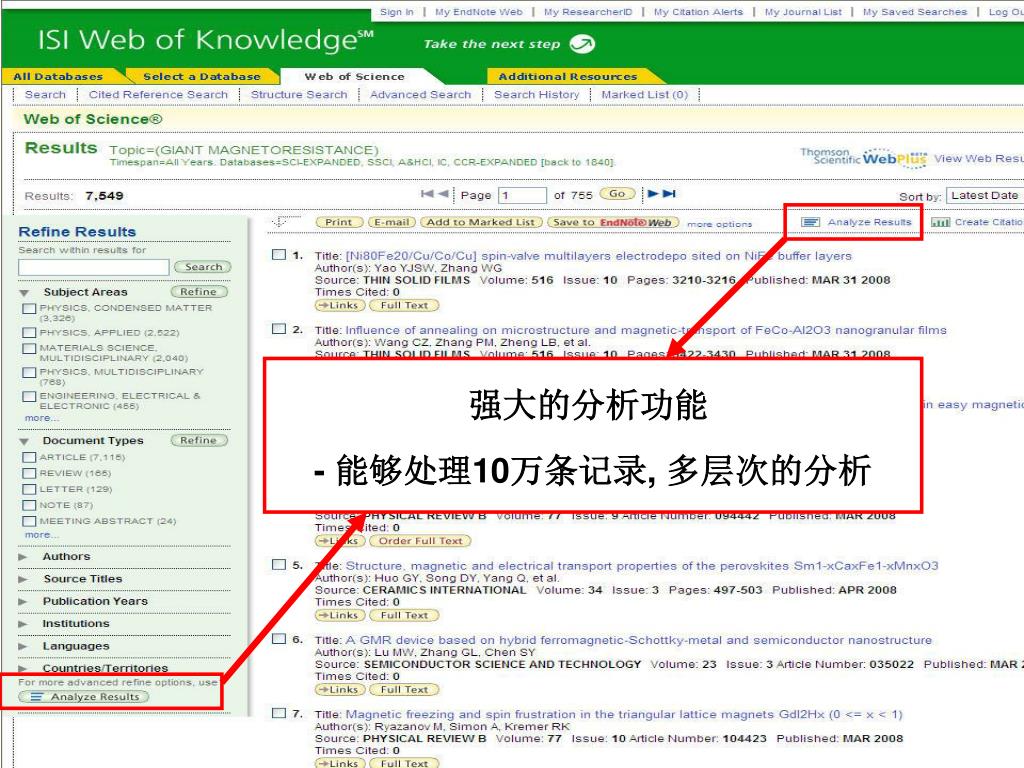Screen dimensions: 1024x768
Task: Go to Cited Reference Search
Action: 159,95
